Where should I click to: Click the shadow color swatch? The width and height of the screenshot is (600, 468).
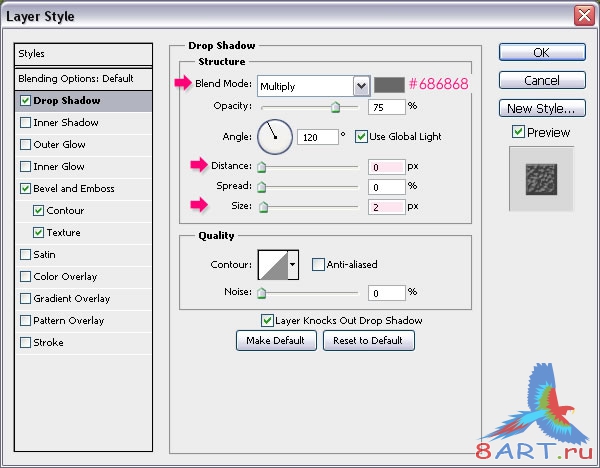[389, 85]
